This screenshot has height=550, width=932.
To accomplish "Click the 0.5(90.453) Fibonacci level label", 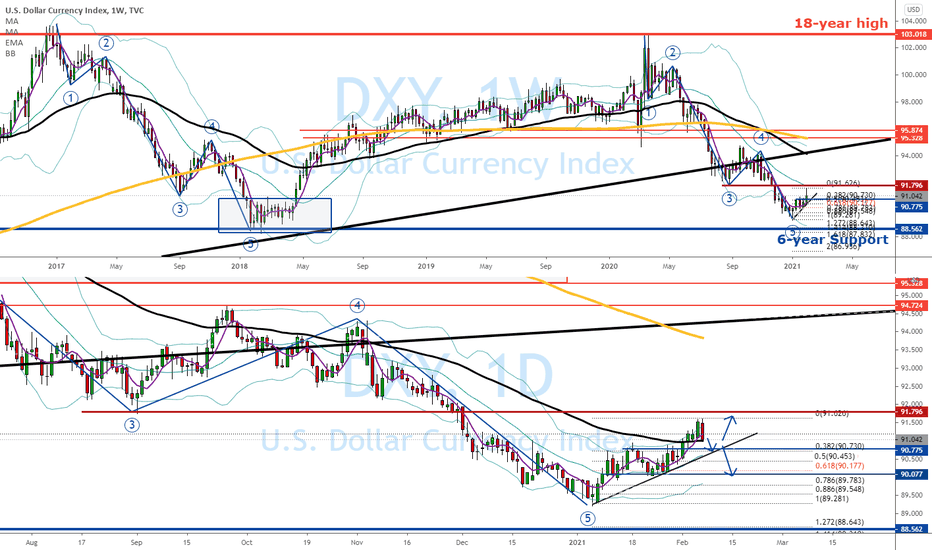I will pos(835,456).
